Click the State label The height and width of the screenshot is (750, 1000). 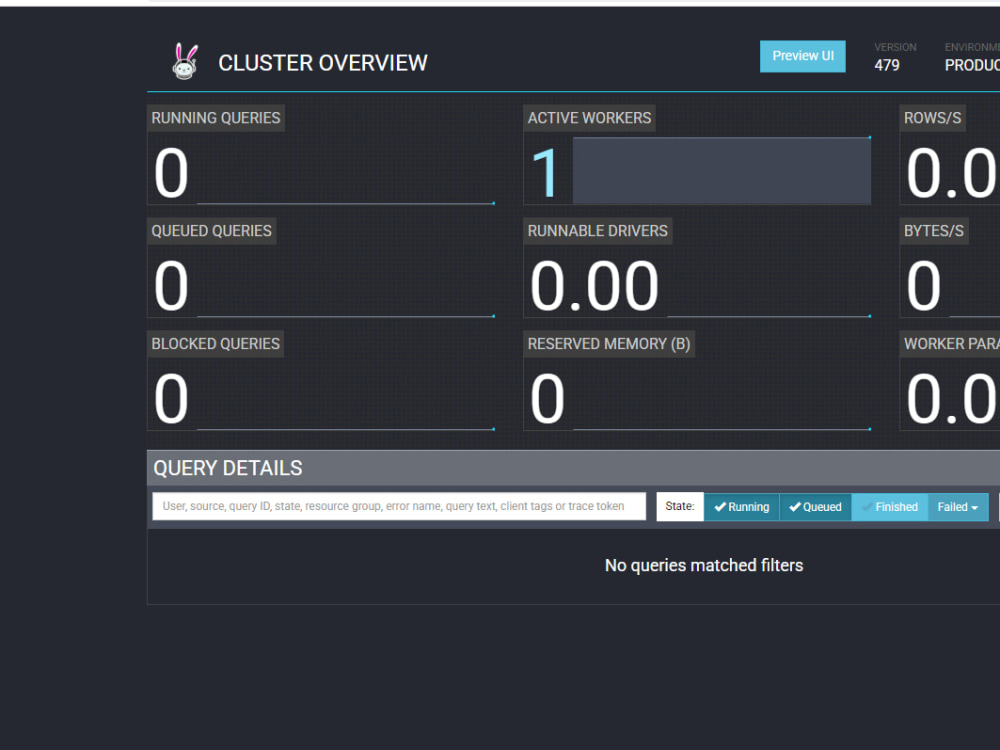point(680,506)
